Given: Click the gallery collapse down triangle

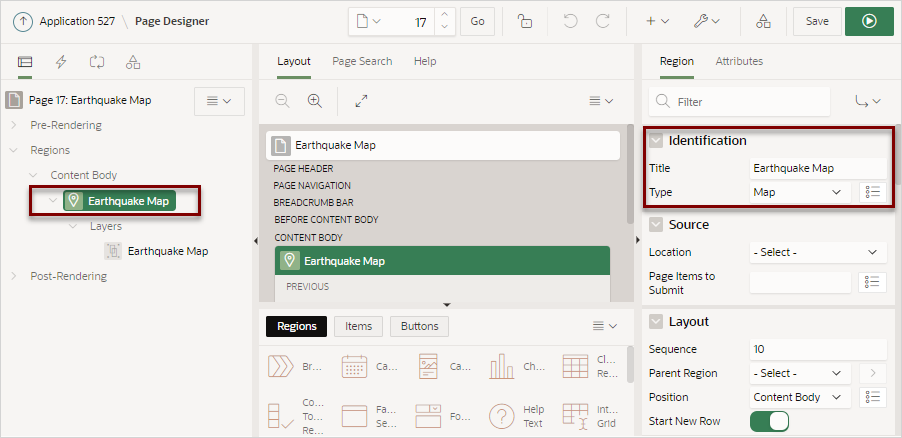Looking at the screenshot, I should [x=446, y=304].
